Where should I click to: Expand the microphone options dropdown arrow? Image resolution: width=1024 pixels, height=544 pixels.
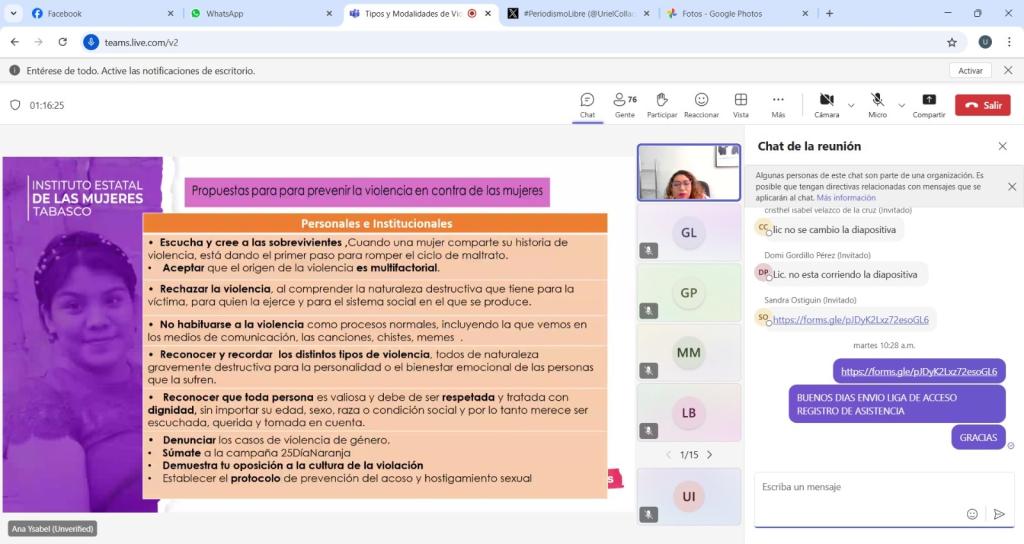point(901,105)
